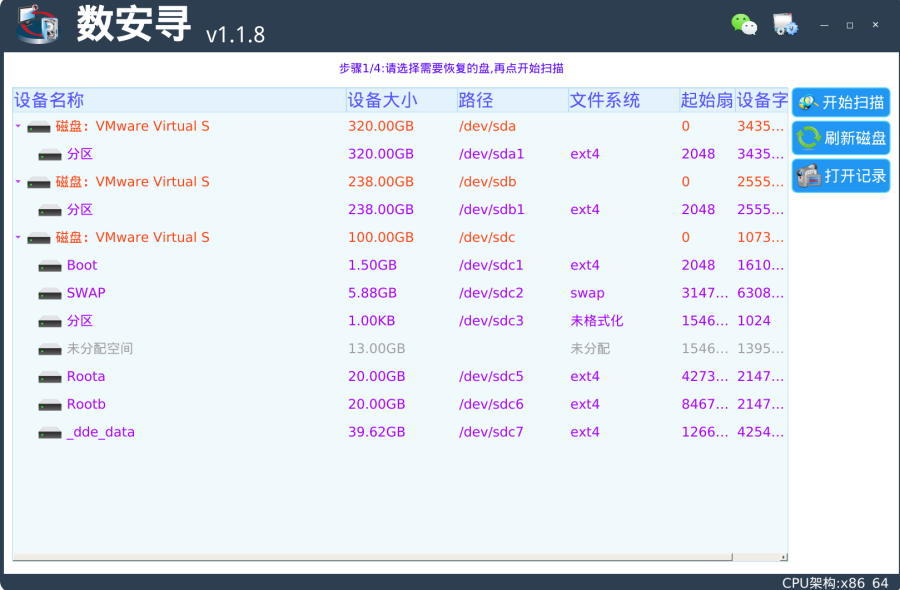The height and width of the screenshot is (590, 900).
Task: Click the drive icon beside SWAP
Action: [50, 294]
